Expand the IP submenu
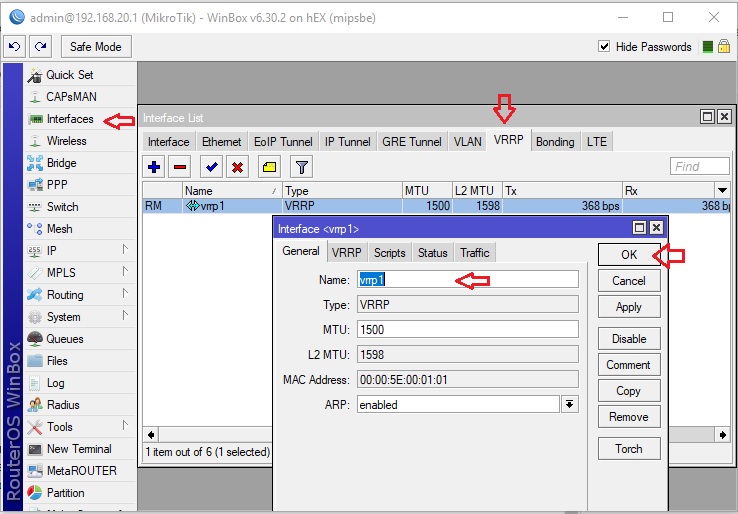 point(125,249)
